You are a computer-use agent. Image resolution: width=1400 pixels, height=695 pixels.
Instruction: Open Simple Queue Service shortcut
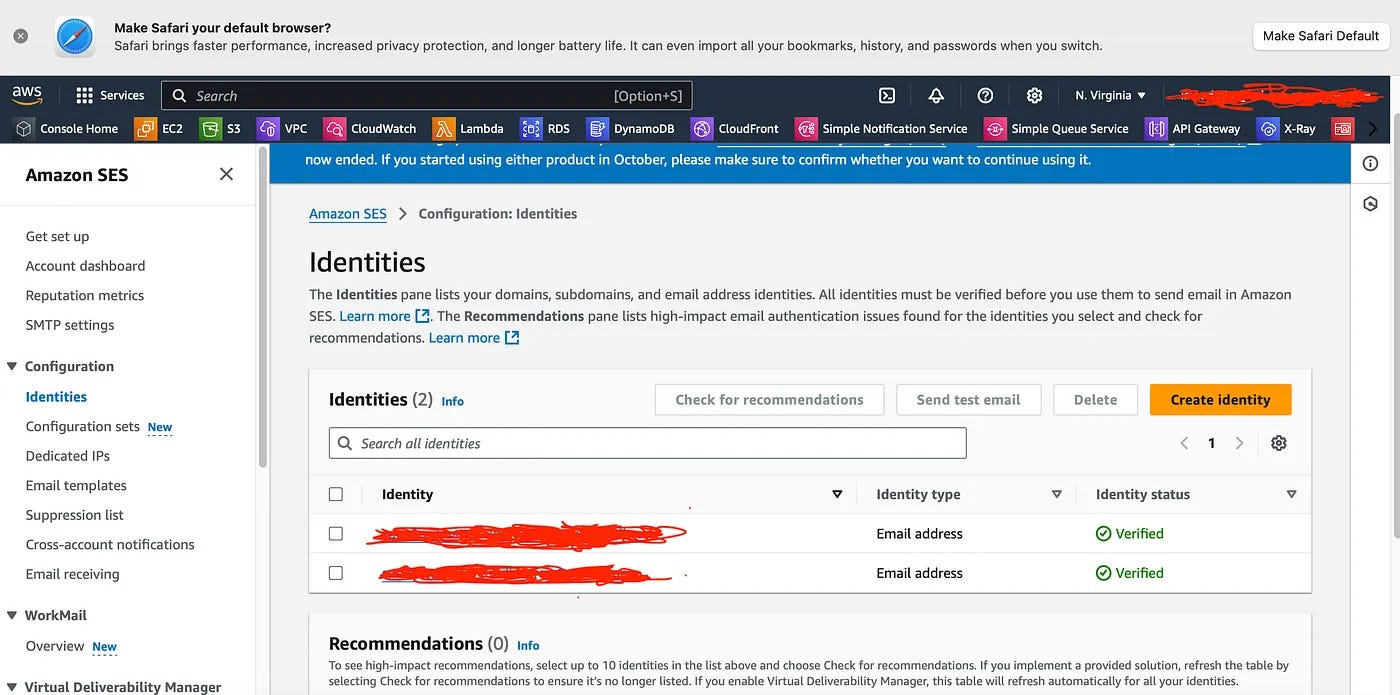[x=1056, y=128]
